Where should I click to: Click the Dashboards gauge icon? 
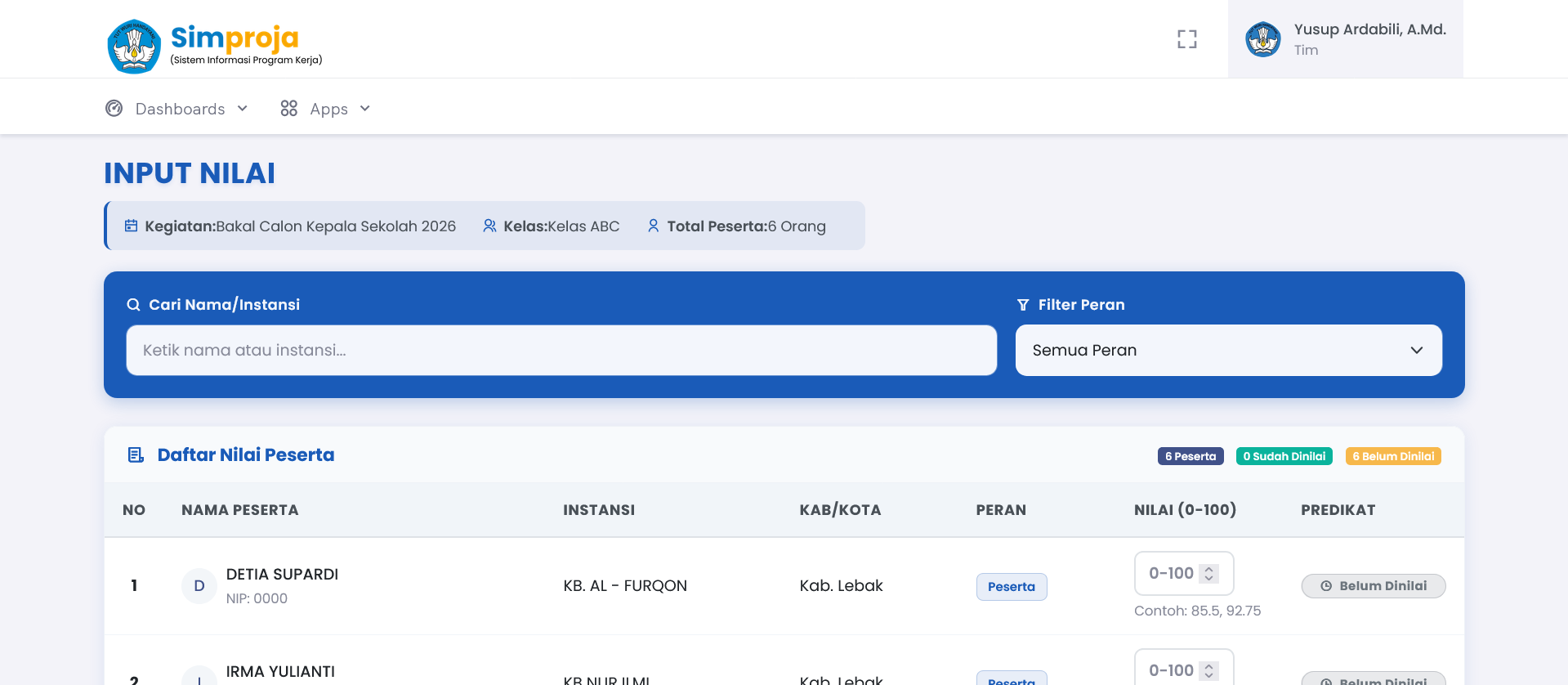click(114, 108)
